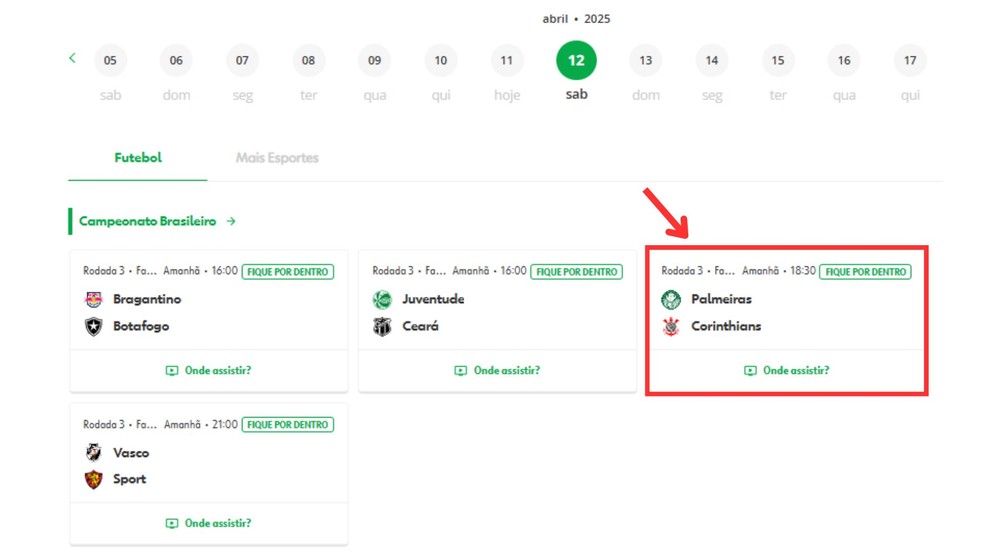
Task: Switch to the Mais Esportes tab
Action: coord(277,158)
